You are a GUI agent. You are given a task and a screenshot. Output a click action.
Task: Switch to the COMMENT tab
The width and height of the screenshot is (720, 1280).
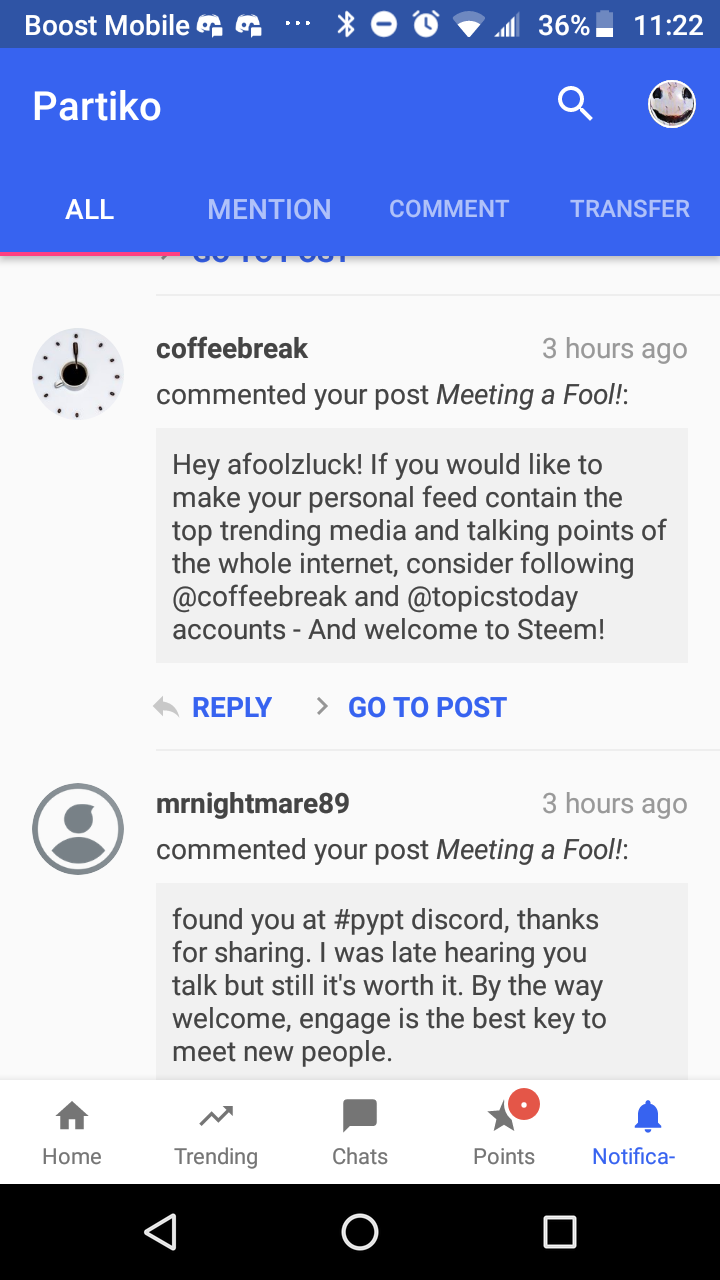click(x=449, y=209)
